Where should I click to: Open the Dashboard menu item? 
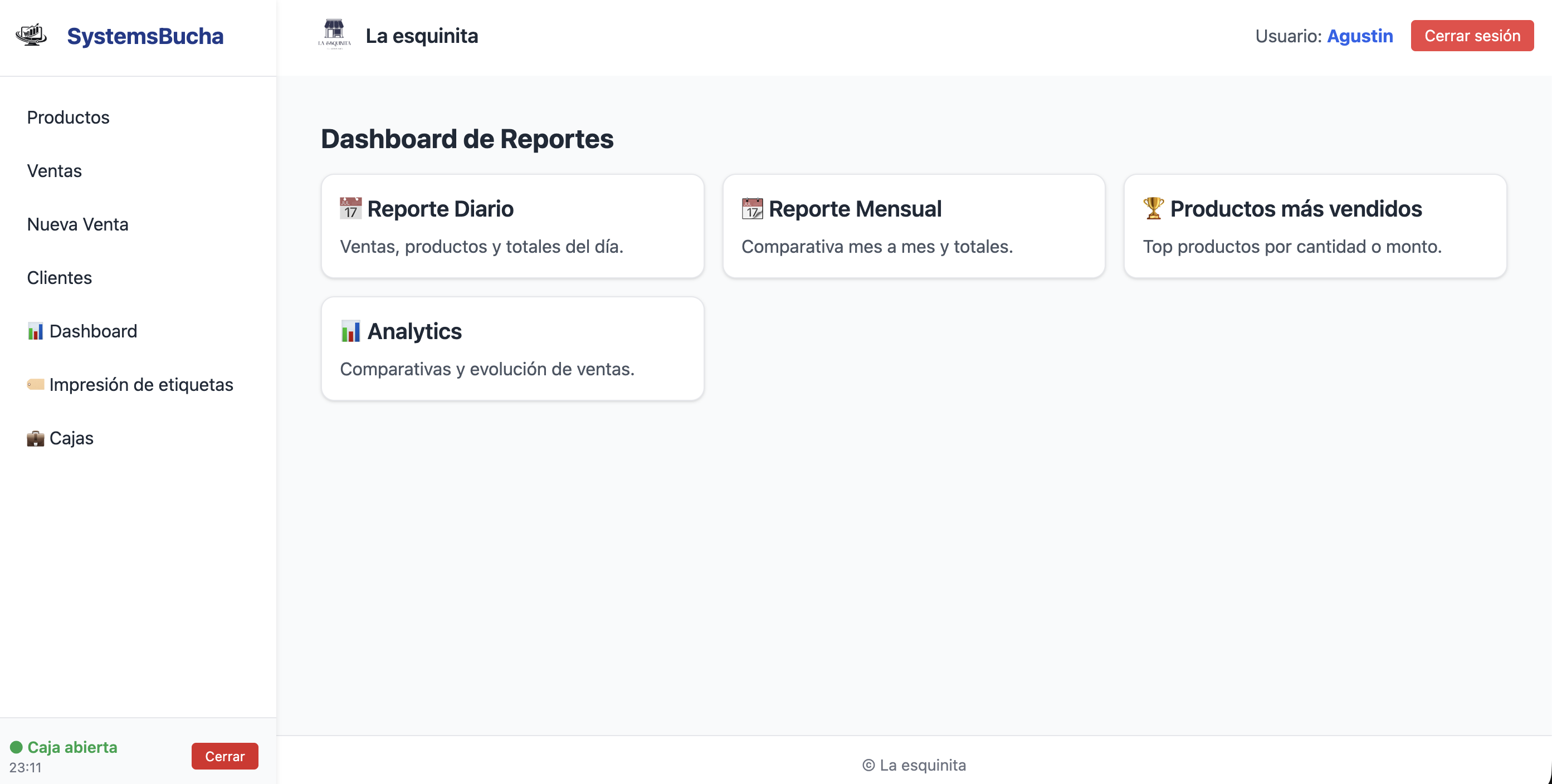coord(82,331)
